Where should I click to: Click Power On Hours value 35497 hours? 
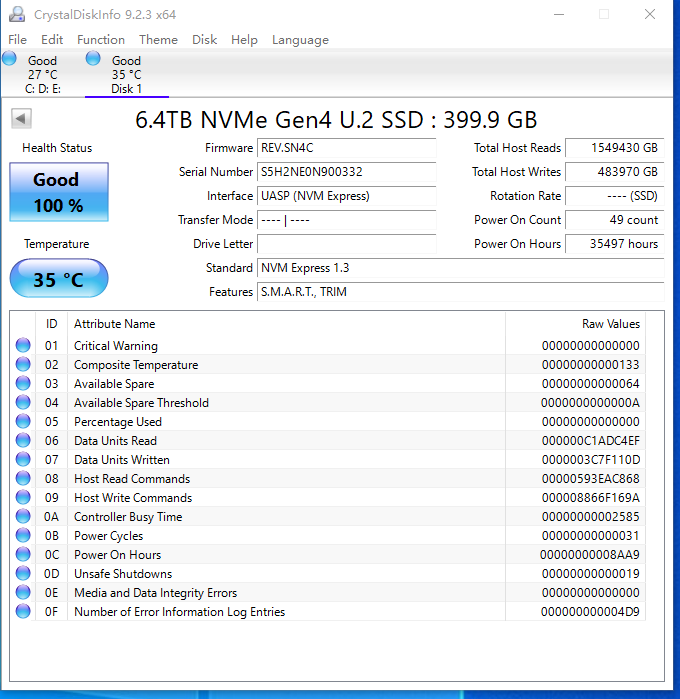(x=615, y=244)
